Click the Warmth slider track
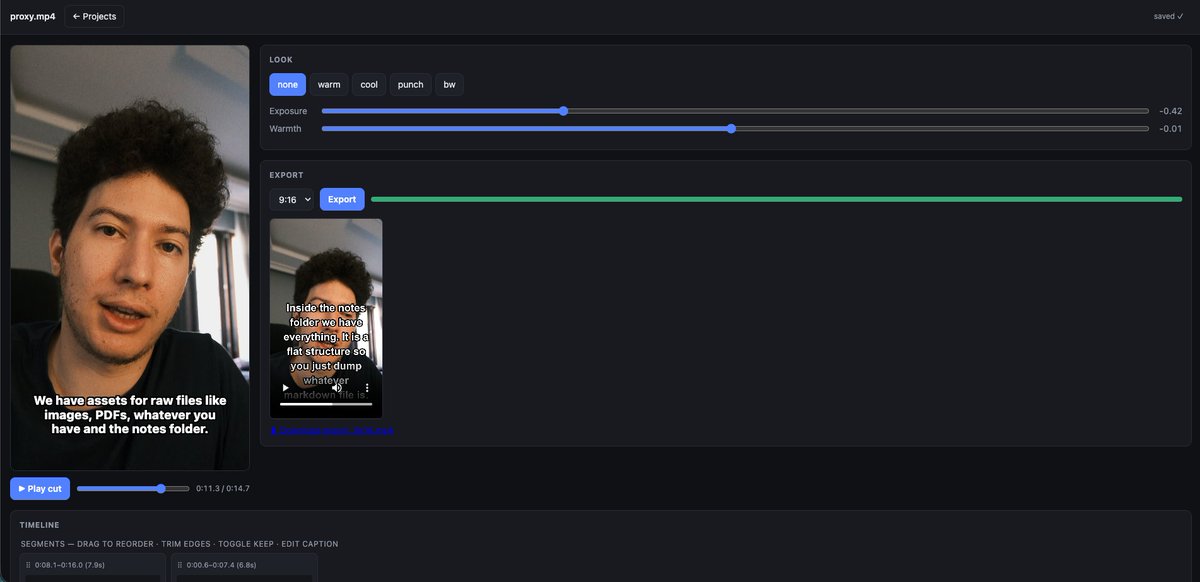Viewport: 1200px width, 582px height. [735, 129]
